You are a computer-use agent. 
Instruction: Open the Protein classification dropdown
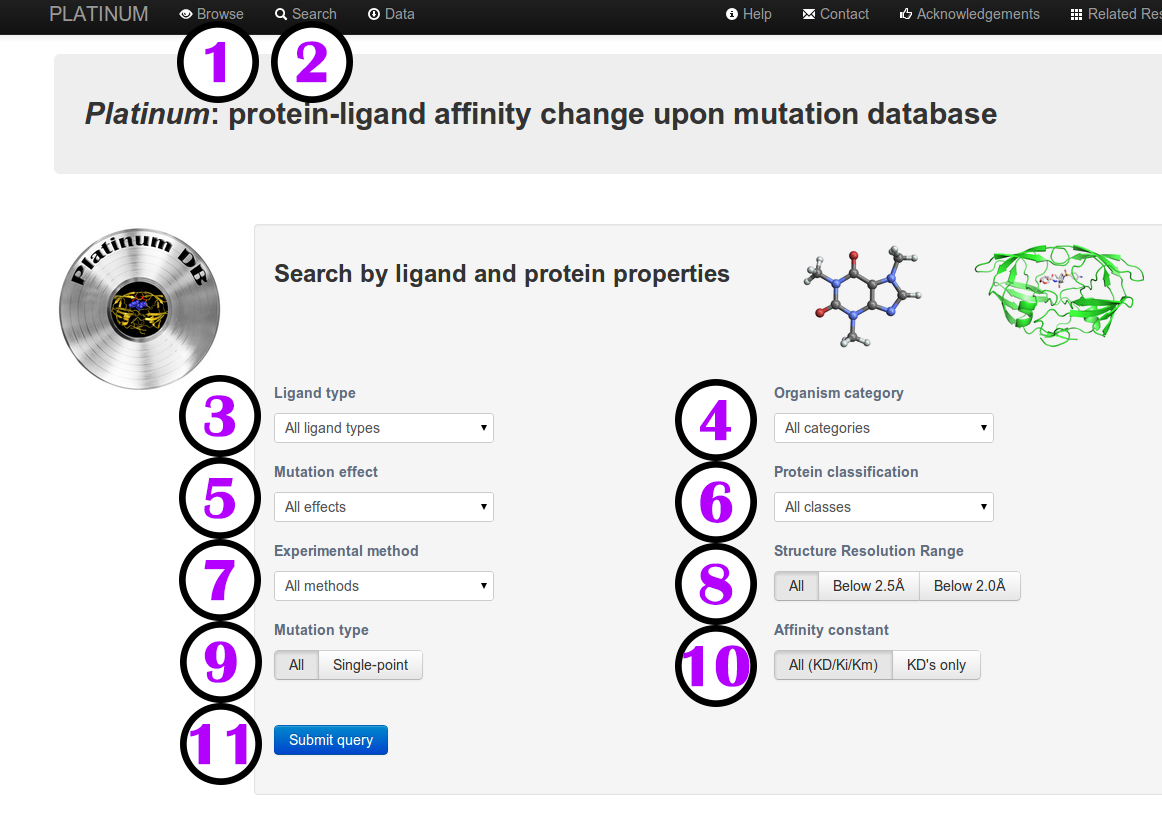(x=884, y=507)
